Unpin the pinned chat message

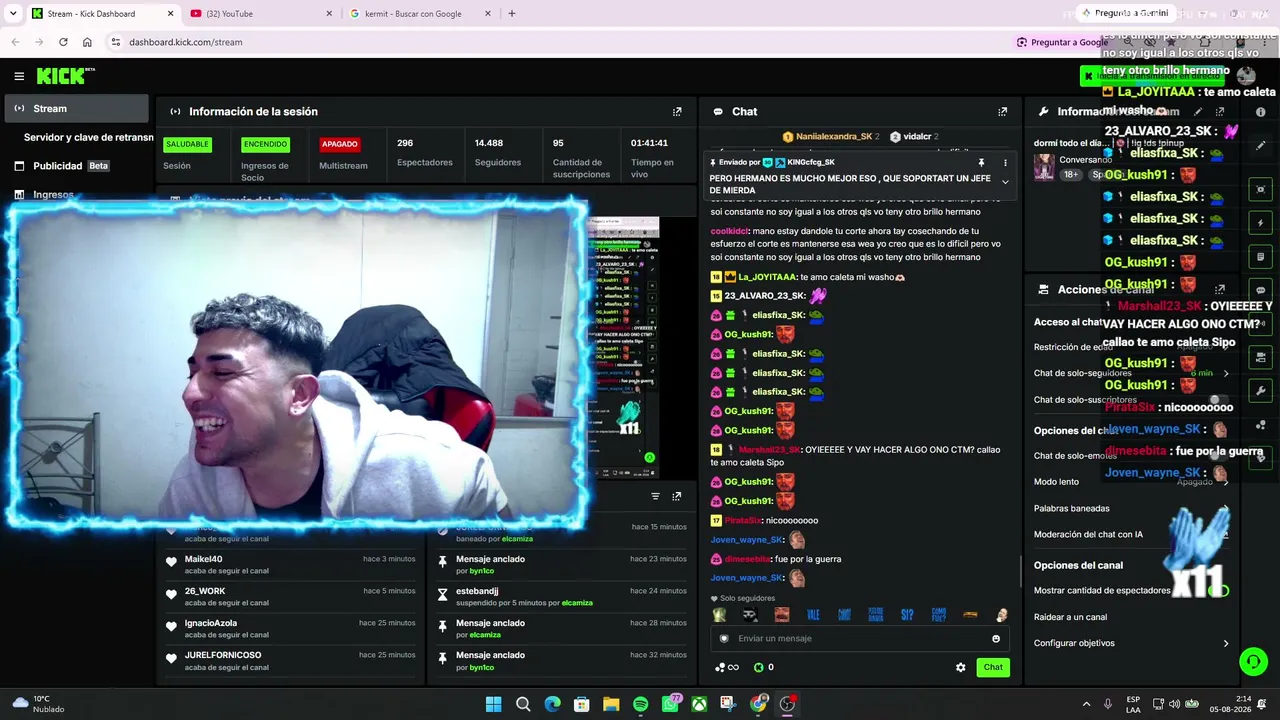coord(981,163)
